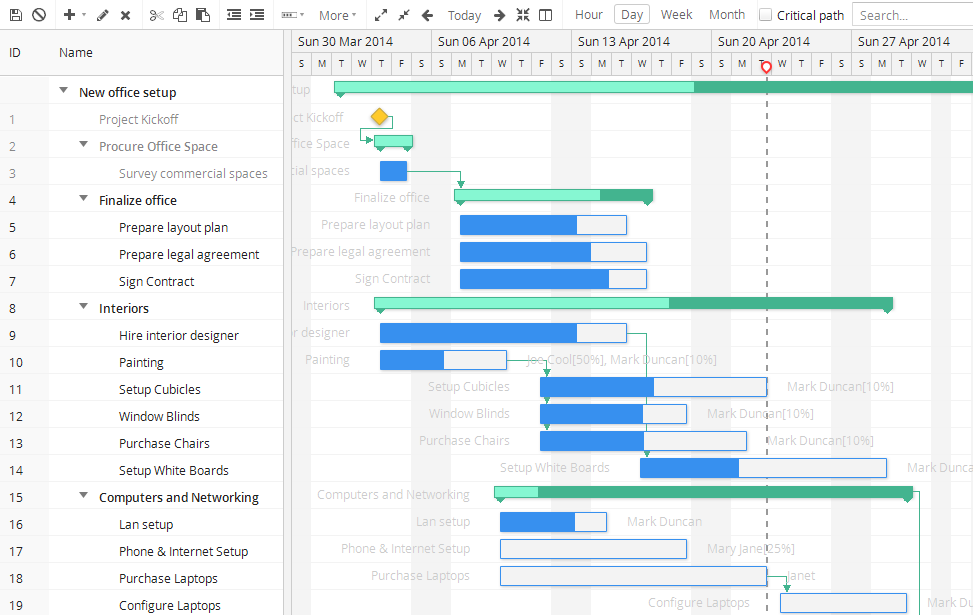973x615 pixels.
Task: Select the Window Blinds row
Action: pyautogui.click(x=141, y=416)
